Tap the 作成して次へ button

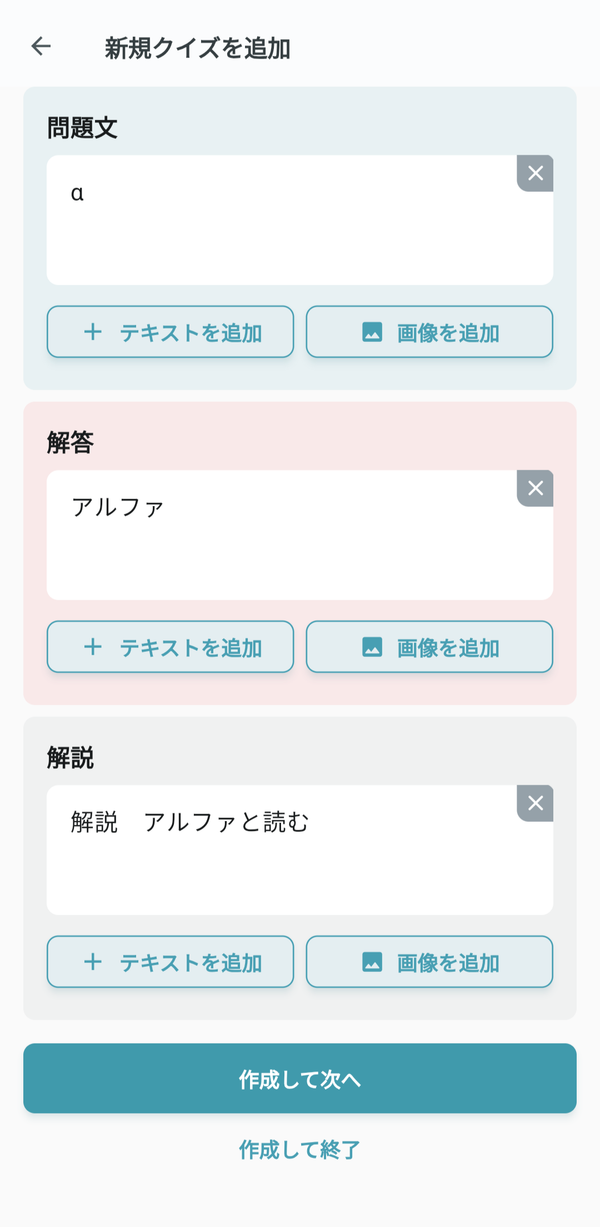tap(300, 1078)
